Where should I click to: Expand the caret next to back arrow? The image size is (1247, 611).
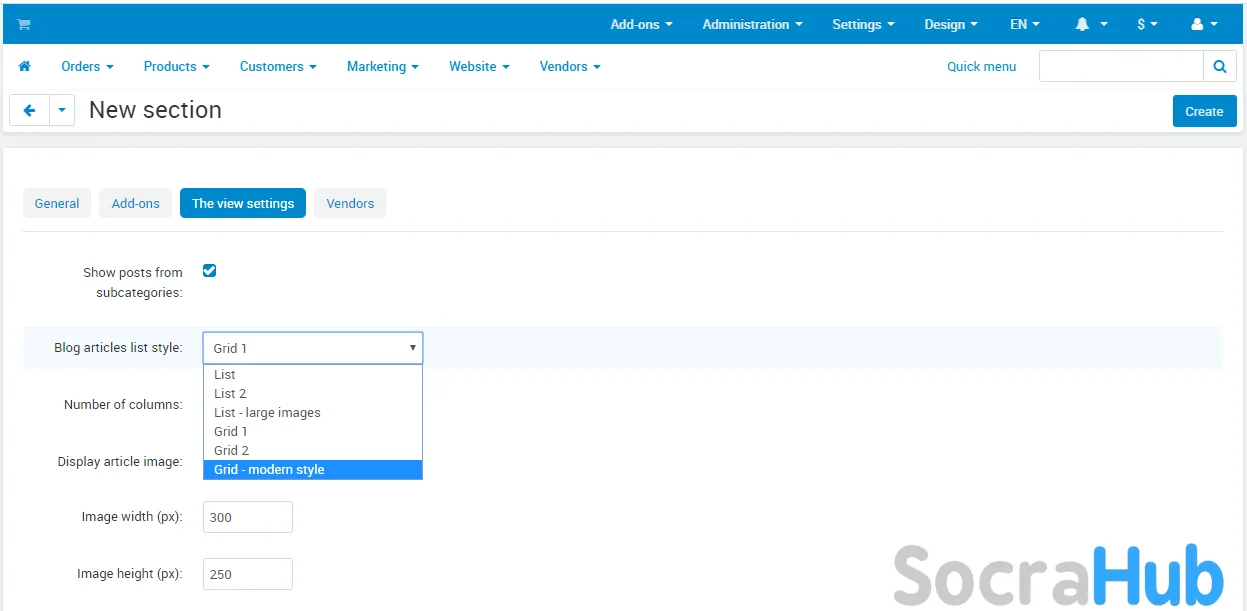coord(62,111)
